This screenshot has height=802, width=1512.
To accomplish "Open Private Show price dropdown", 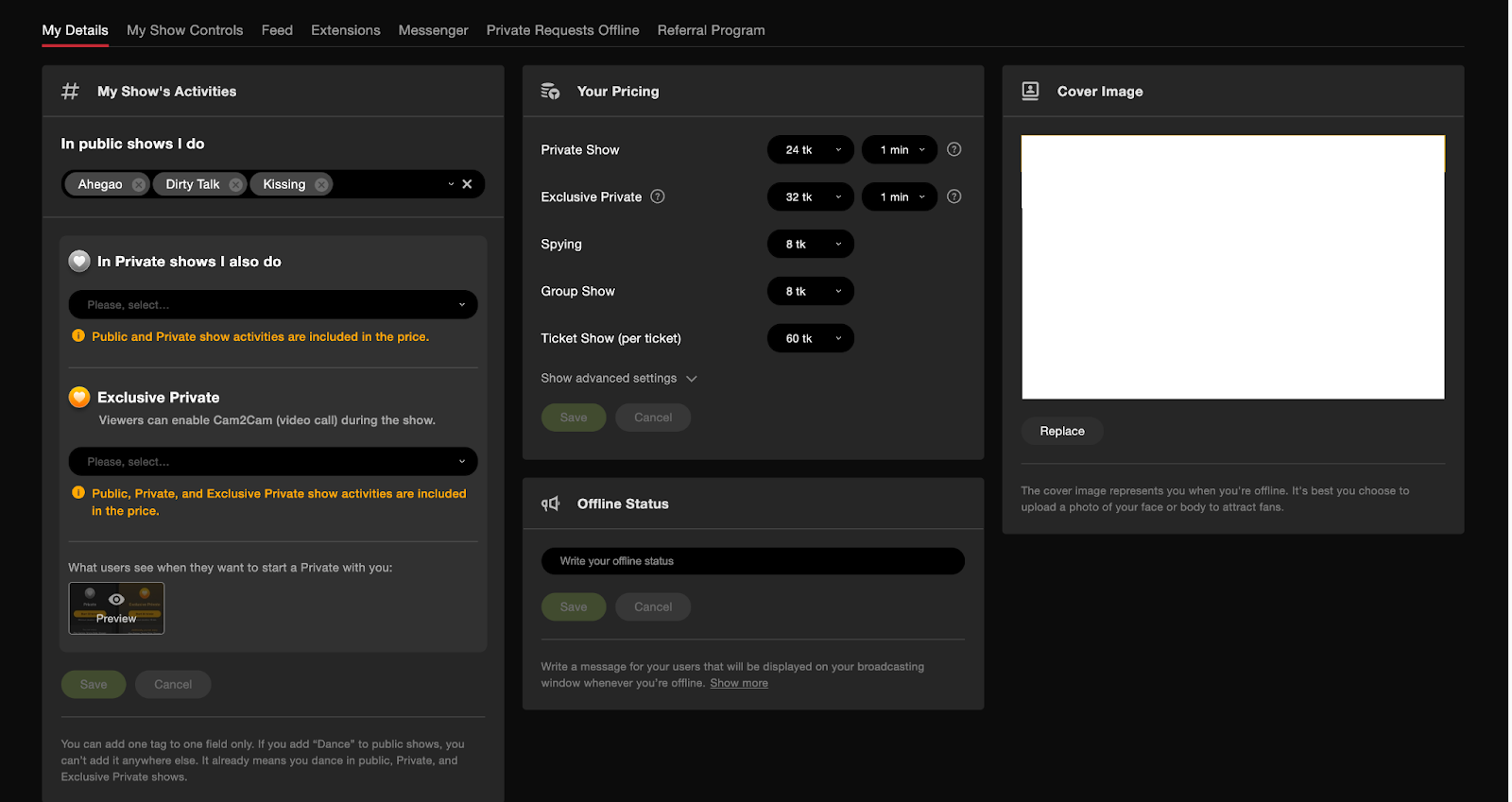I will (810, 150).
